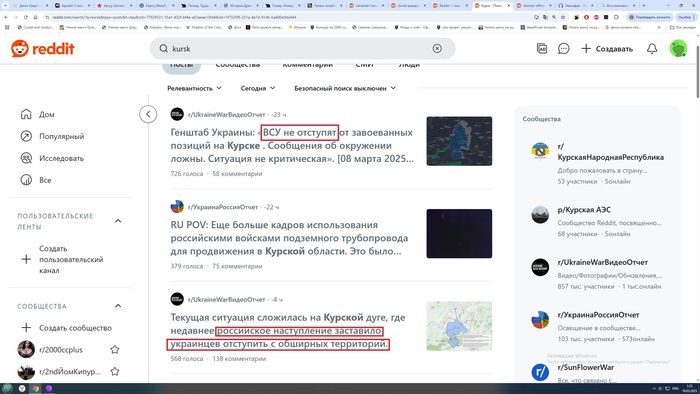Viewport: 700px width, 394px height.
Task: Open r/2000ccplus community avatar
Action: 26,349
